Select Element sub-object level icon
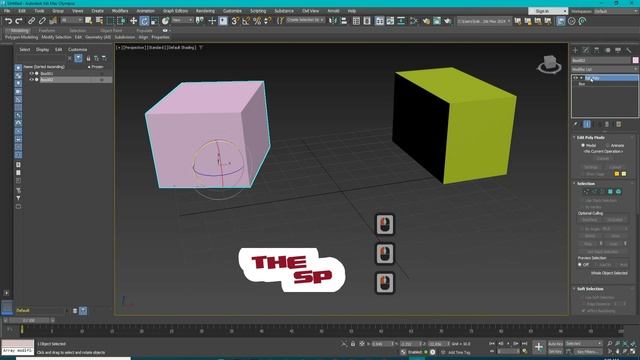 [x=618, y=191]
